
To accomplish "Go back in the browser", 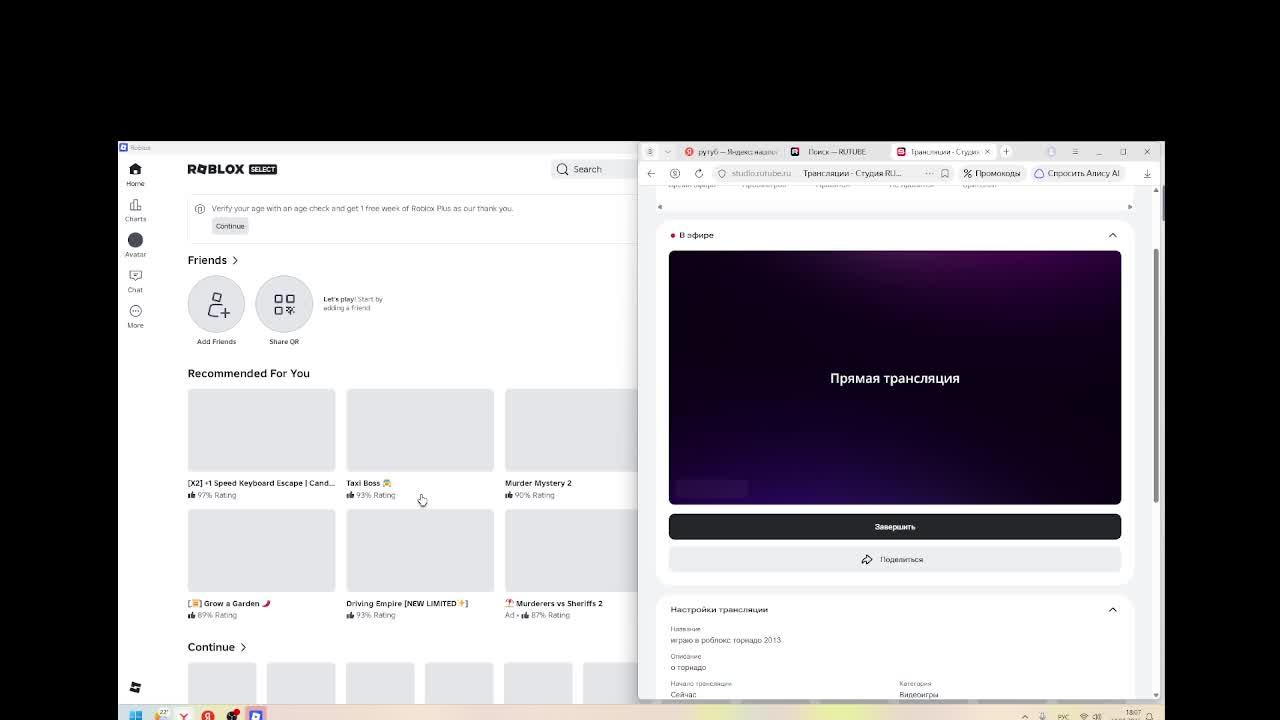I will pyautogui.click(x=651, y=173).
